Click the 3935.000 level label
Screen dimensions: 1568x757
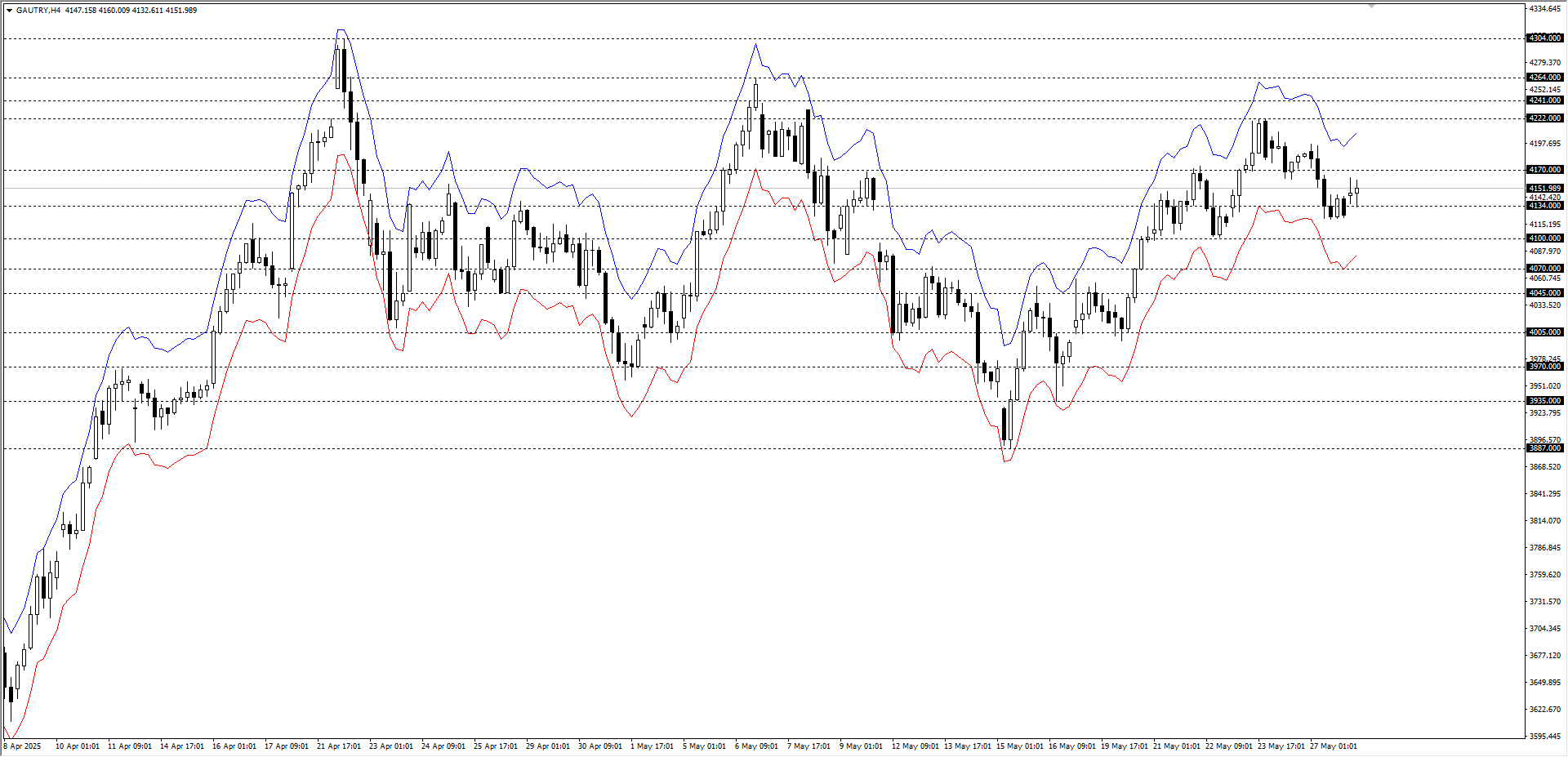pos(1544,401)
